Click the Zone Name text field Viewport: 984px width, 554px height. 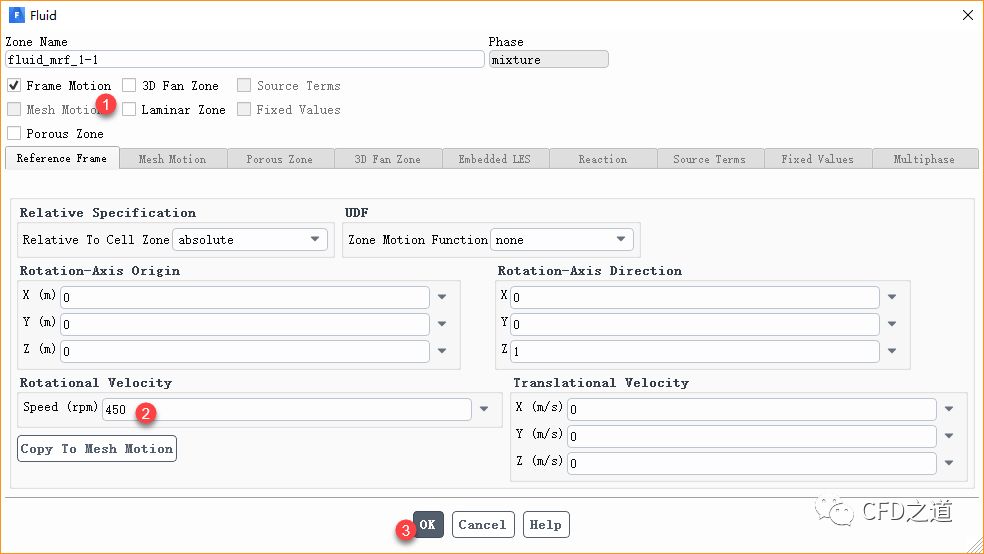click(245, 60)
